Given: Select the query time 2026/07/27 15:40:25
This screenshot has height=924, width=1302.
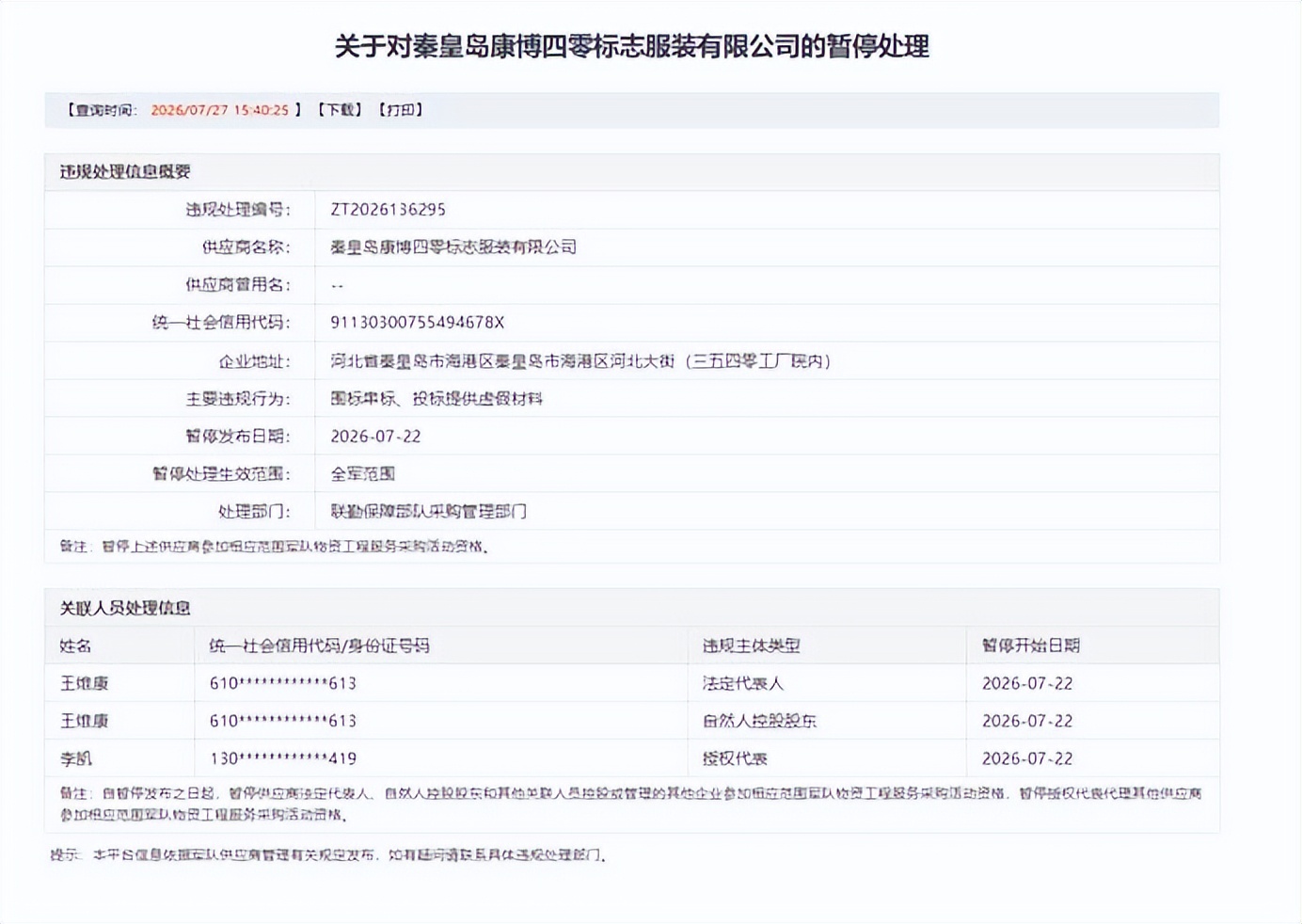Looking at the screenshot, I should 220,110.
